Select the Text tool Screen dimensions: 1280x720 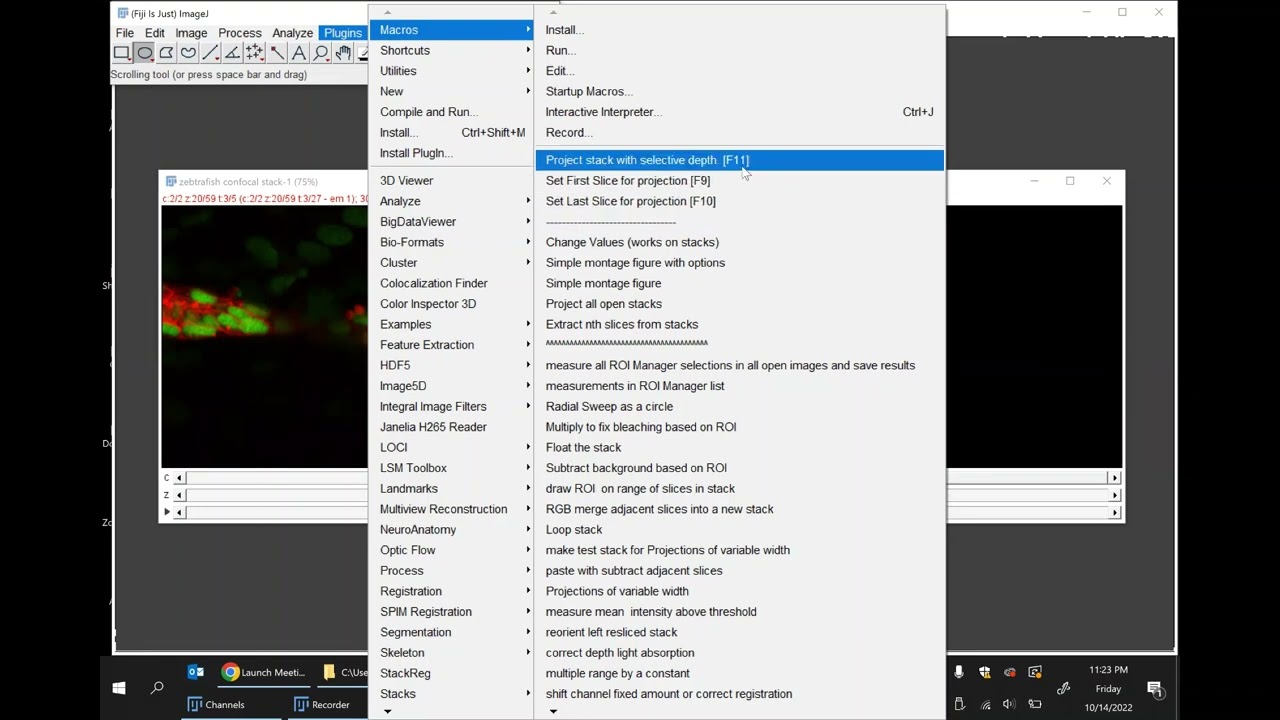(299, 53)
